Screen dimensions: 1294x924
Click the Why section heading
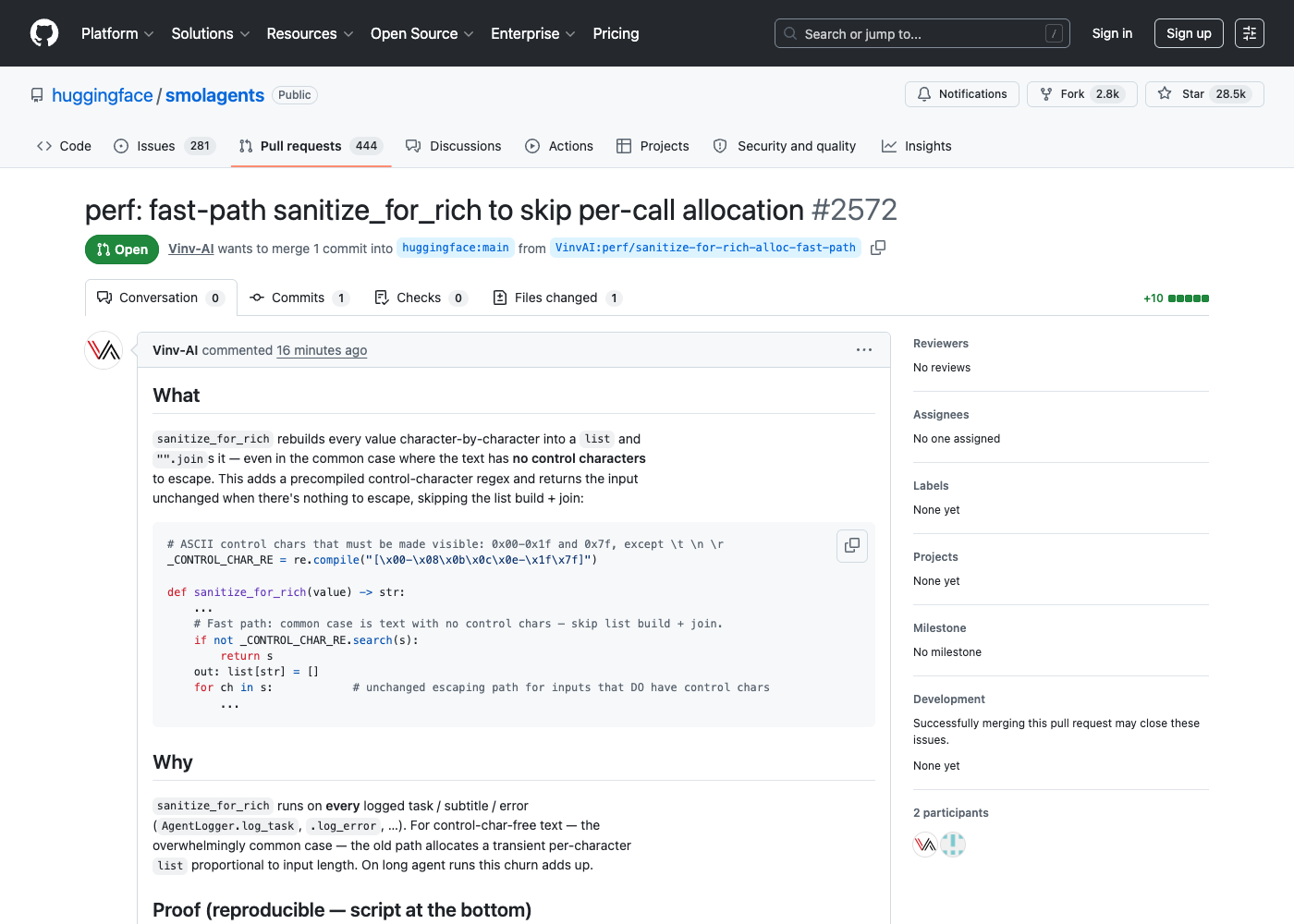point(173,762)
